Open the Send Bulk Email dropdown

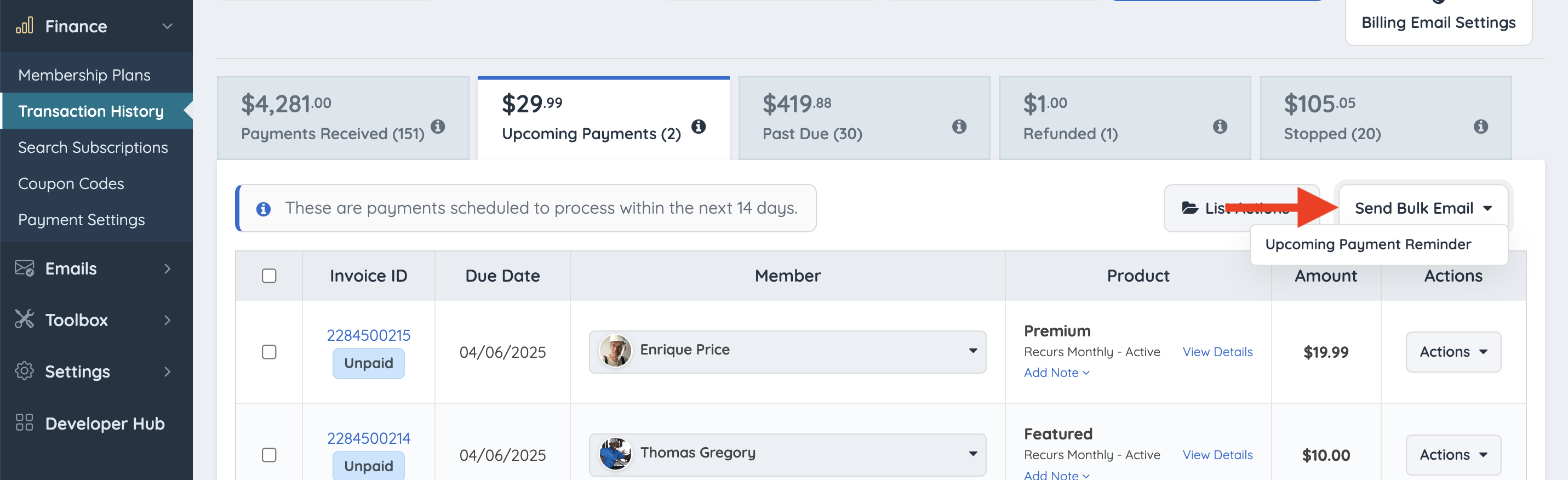click(x=1422, y=208)
